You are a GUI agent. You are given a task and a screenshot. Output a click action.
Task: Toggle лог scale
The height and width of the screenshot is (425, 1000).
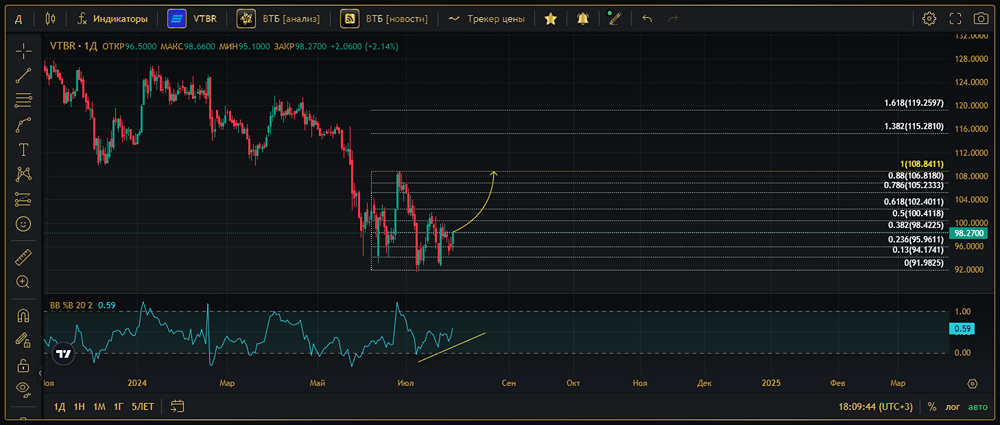[x=952, y=406]
